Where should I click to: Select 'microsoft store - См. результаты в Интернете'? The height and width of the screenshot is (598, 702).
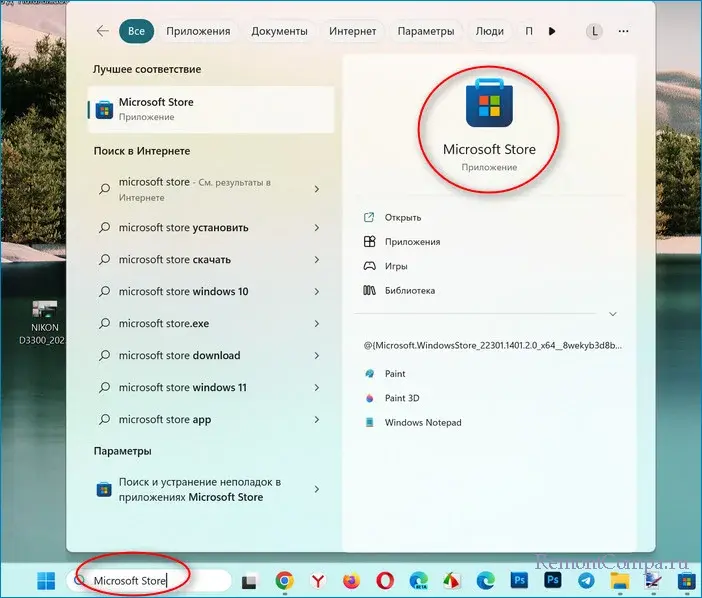211,189
